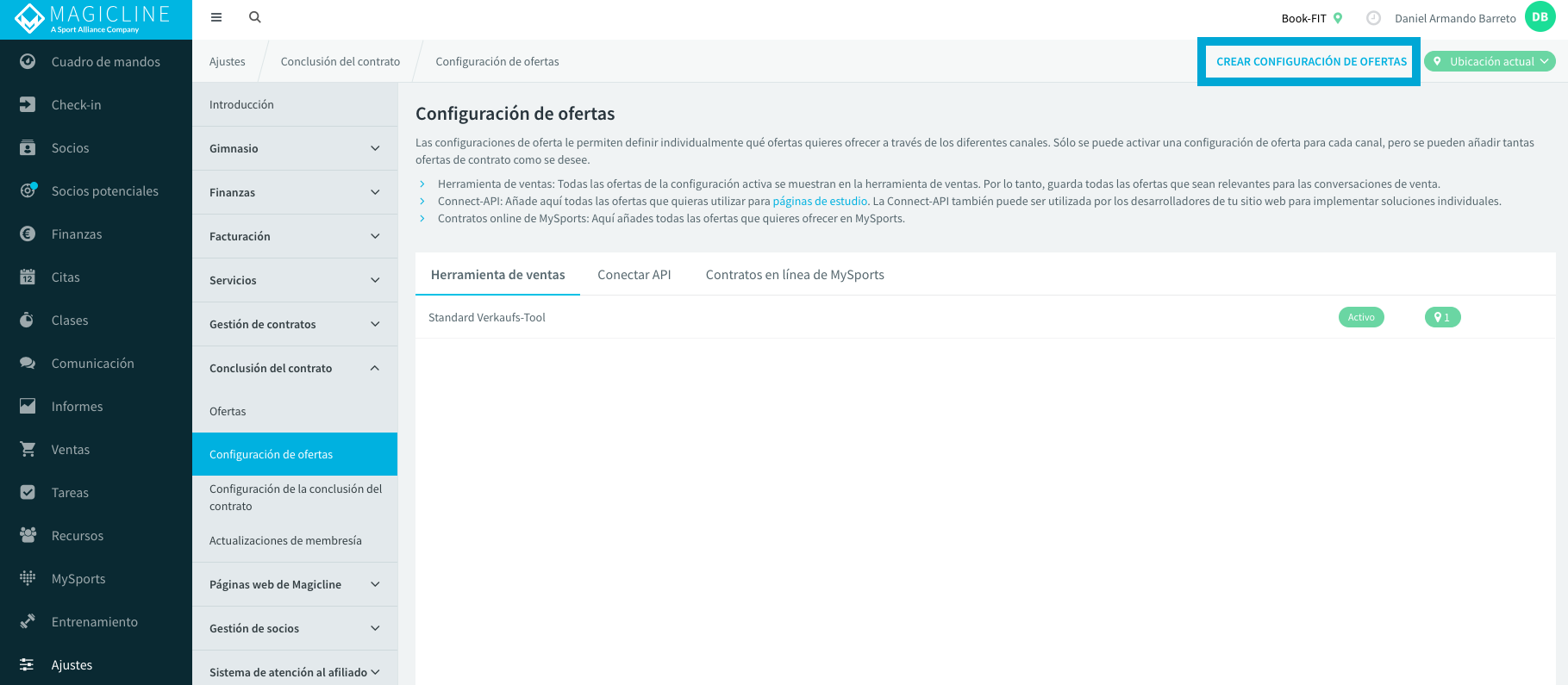This screenshot has height=685, width=1568.
Task: Open the DB user avatar
Action: click(x=1540, y=17)
